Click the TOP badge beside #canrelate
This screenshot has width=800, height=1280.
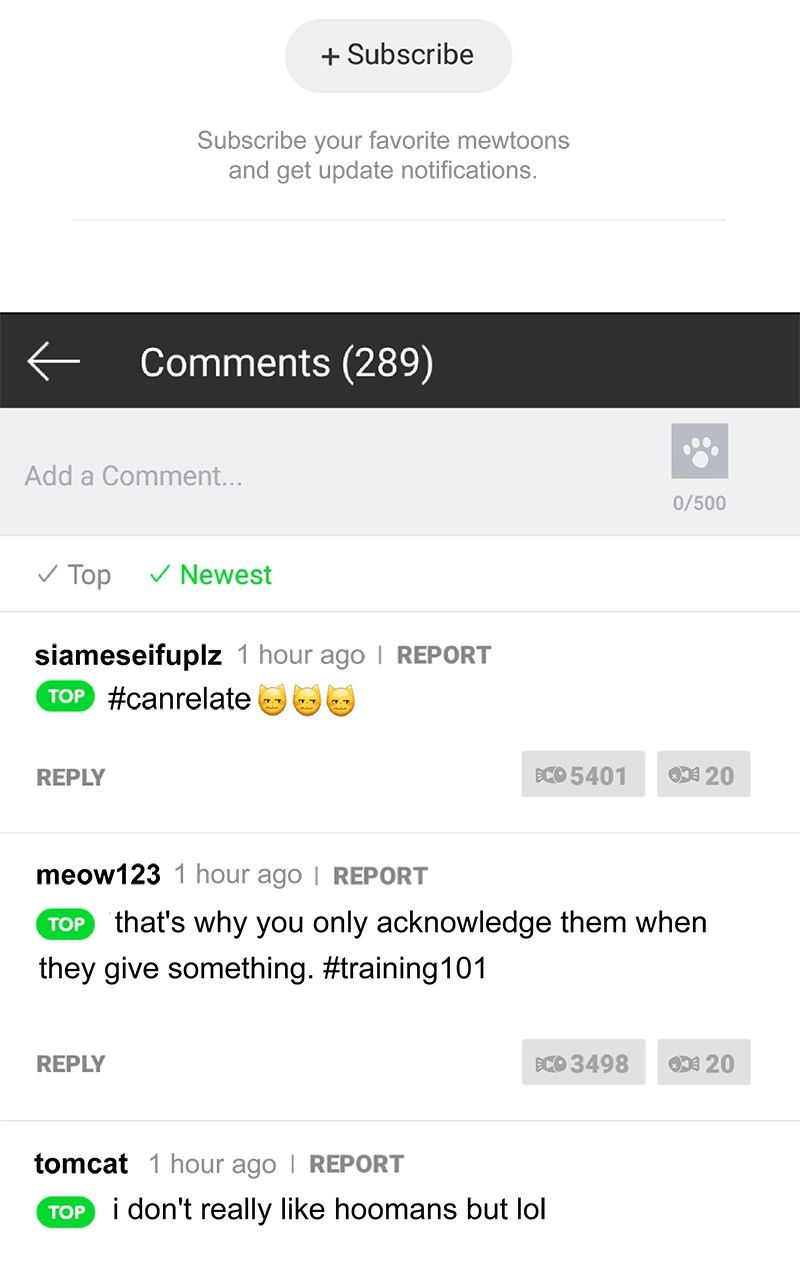click(66, 697)
